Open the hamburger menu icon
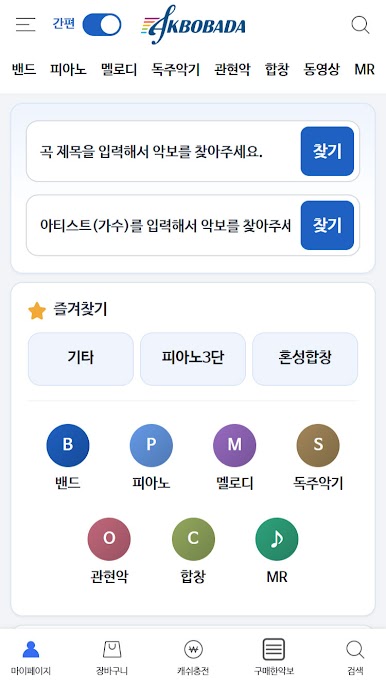Viewport: 386px width, 686px height. [25, 24]
